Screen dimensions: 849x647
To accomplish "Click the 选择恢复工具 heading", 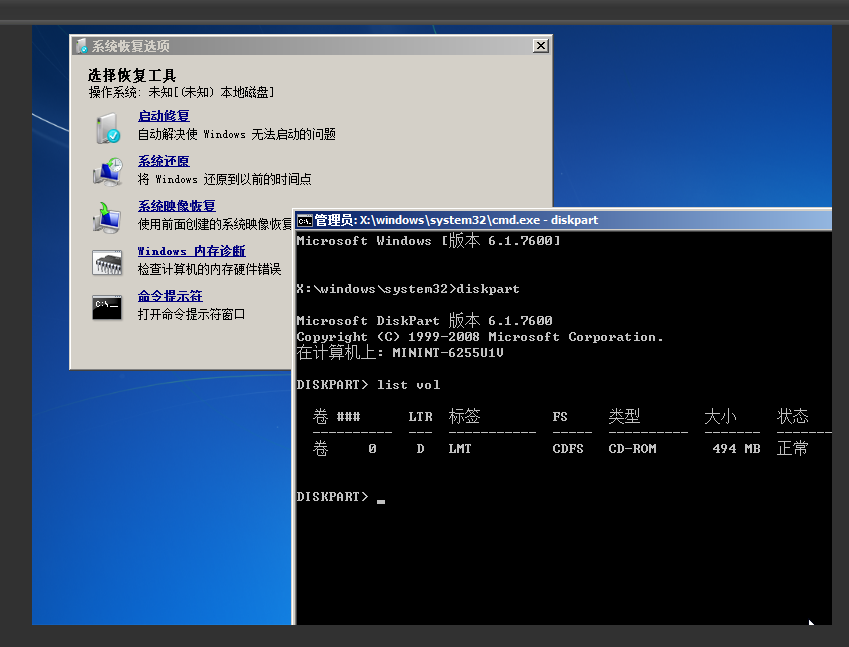I will tap(132, 75).
